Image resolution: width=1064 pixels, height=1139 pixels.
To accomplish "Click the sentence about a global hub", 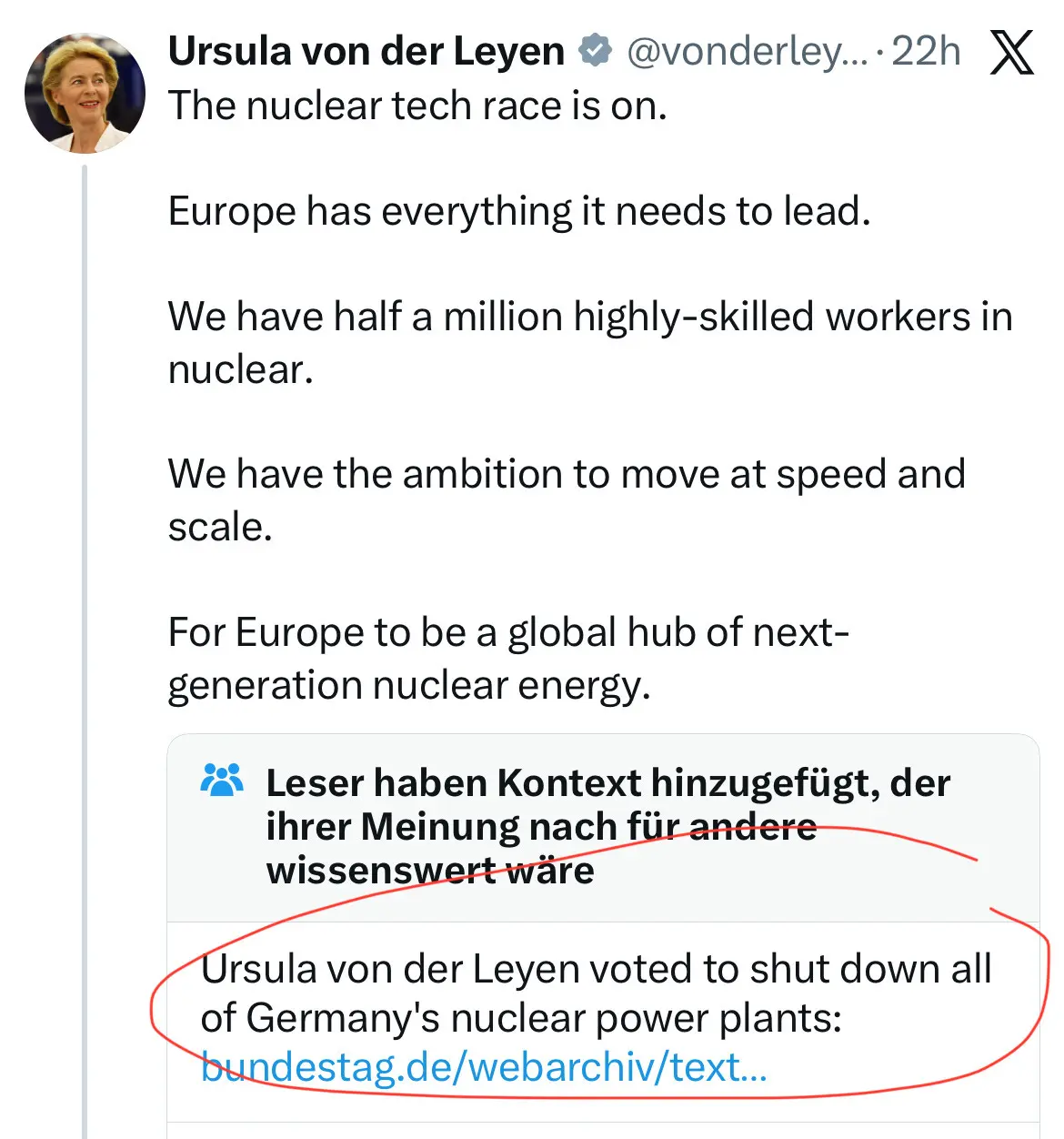I will 508,633.
